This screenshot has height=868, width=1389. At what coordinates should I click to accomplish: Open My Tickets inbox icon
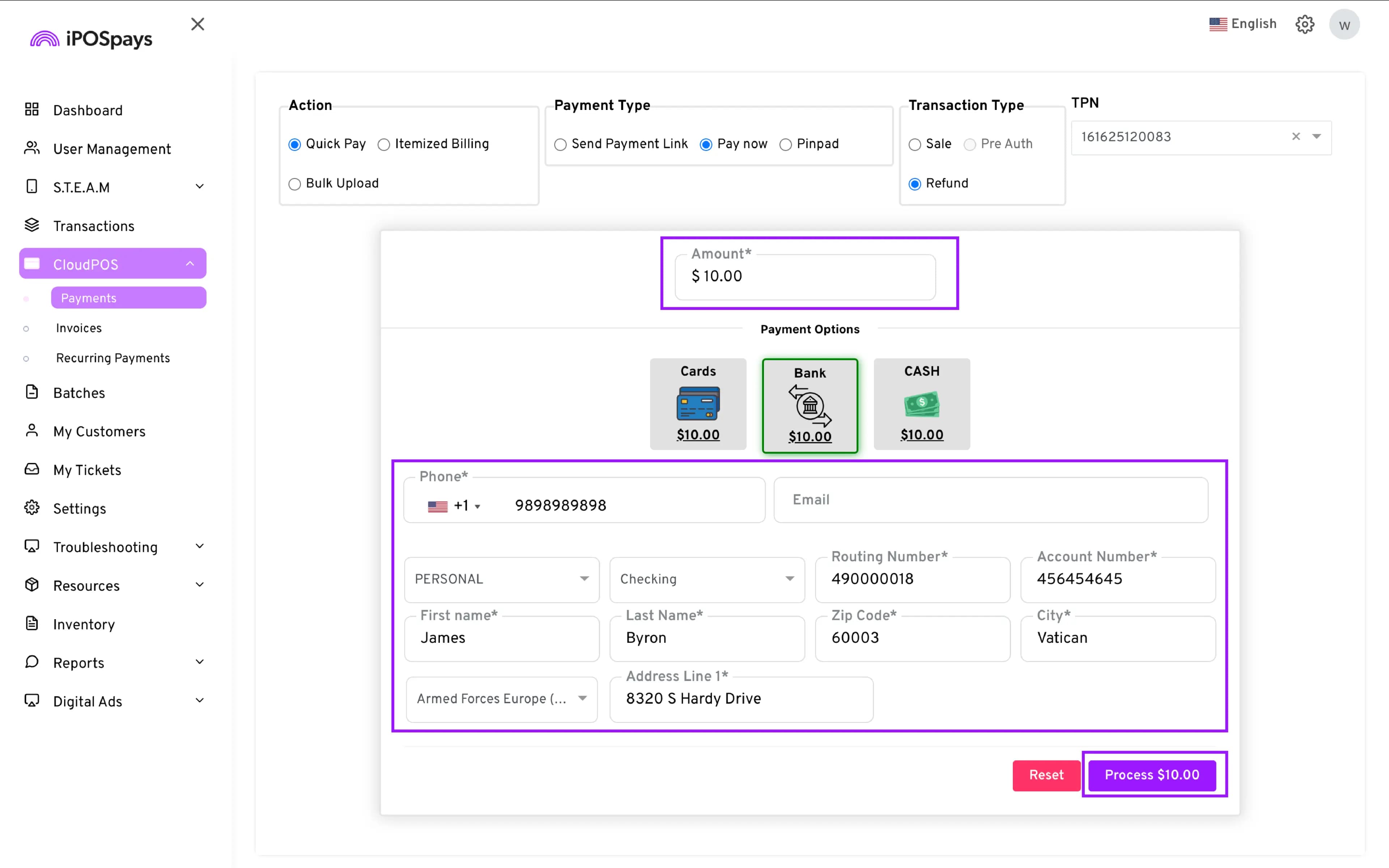[x=32, y=469]
